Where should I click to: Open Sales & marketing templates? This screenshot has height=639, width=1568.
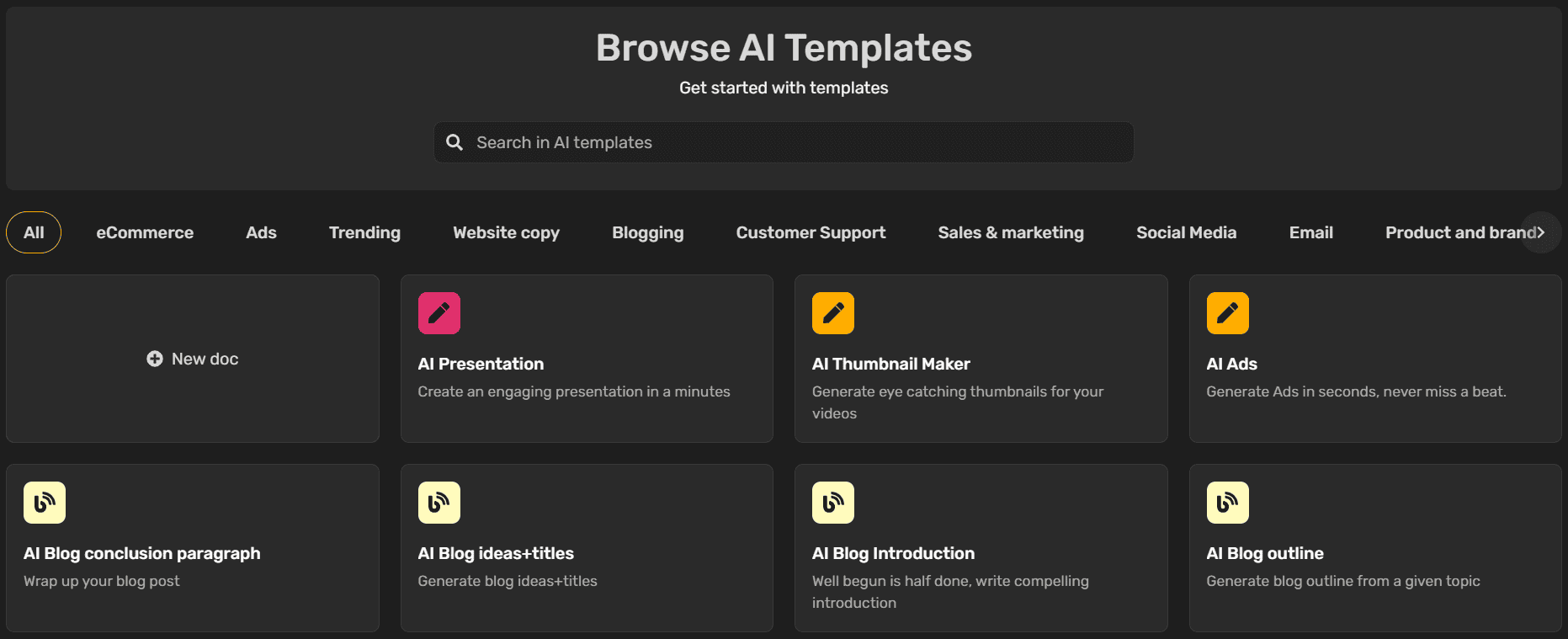click(x=1011, y=232)
